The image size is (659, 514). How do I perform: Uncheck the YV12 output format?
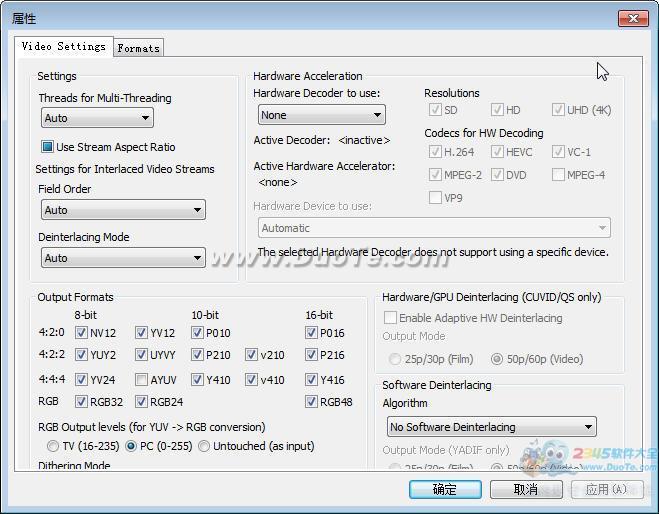point(141,333)
